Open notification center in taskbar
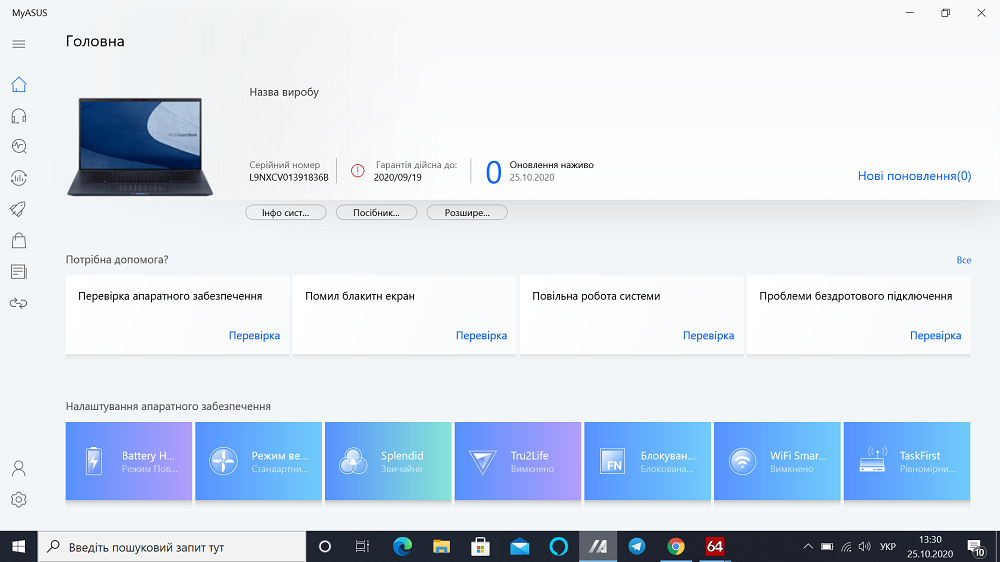Image resolution: width=1000 pixels, height=562 pixels. 976,547
